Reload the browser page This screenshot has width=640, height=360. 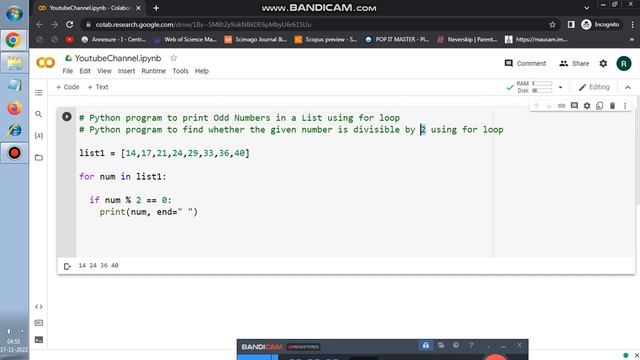pos(70,24)
